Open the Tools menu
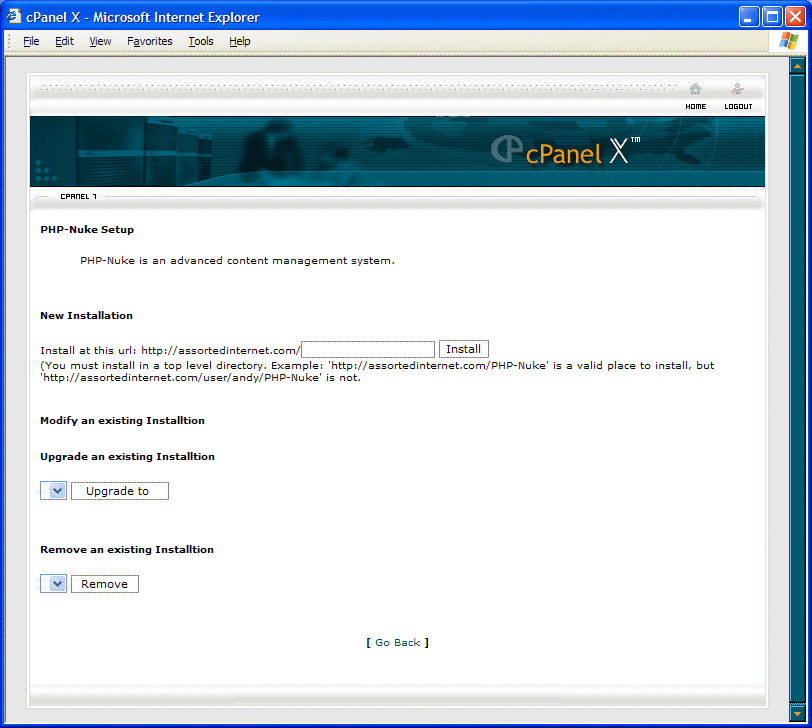Screen dimensions: 812x728 (x=201, y=41)
